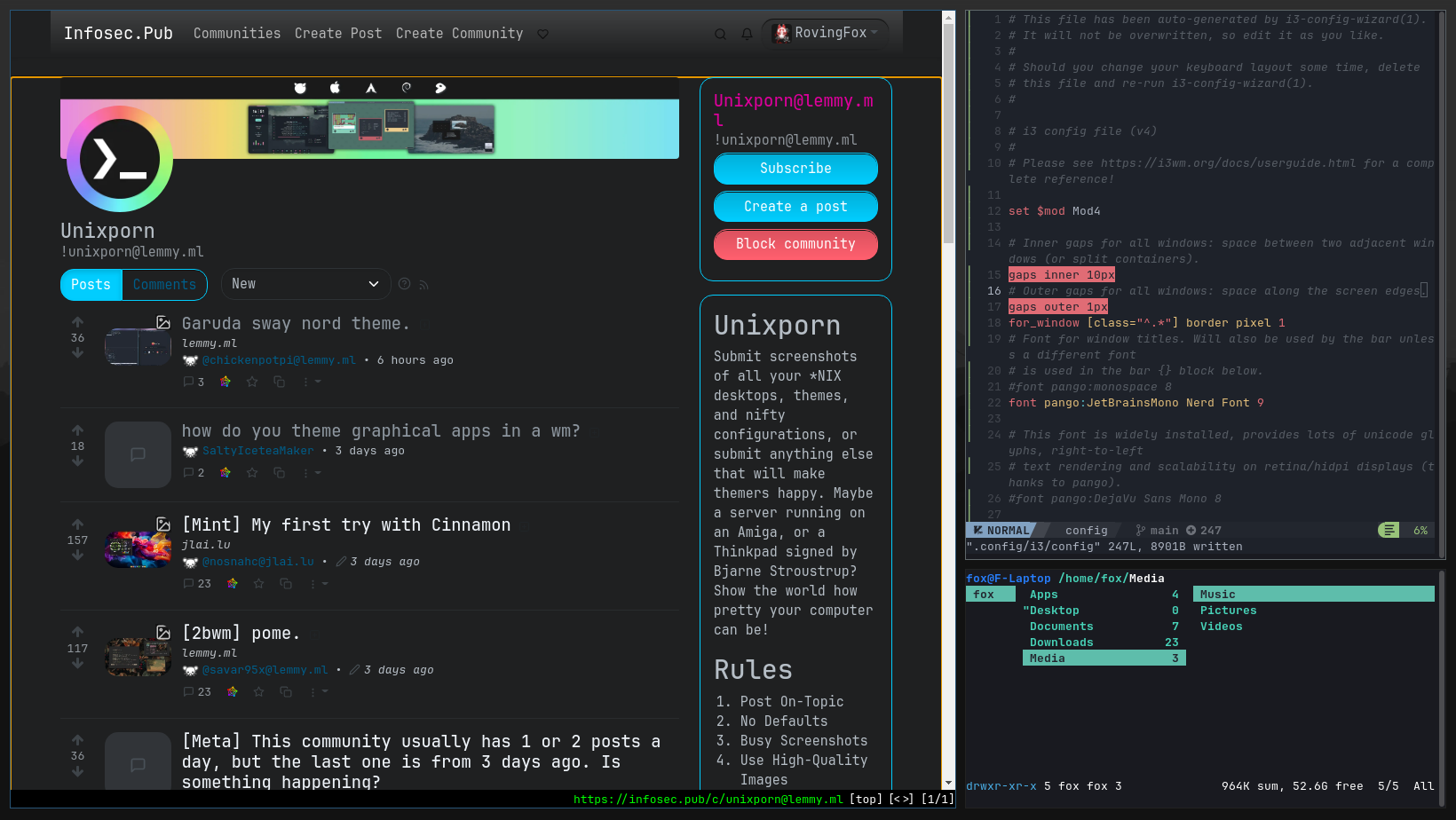This screenshot has height=820, width=1456.
Task: Open the @nosnahc@jlai.lu author link
Action: (x=257, y=562)
